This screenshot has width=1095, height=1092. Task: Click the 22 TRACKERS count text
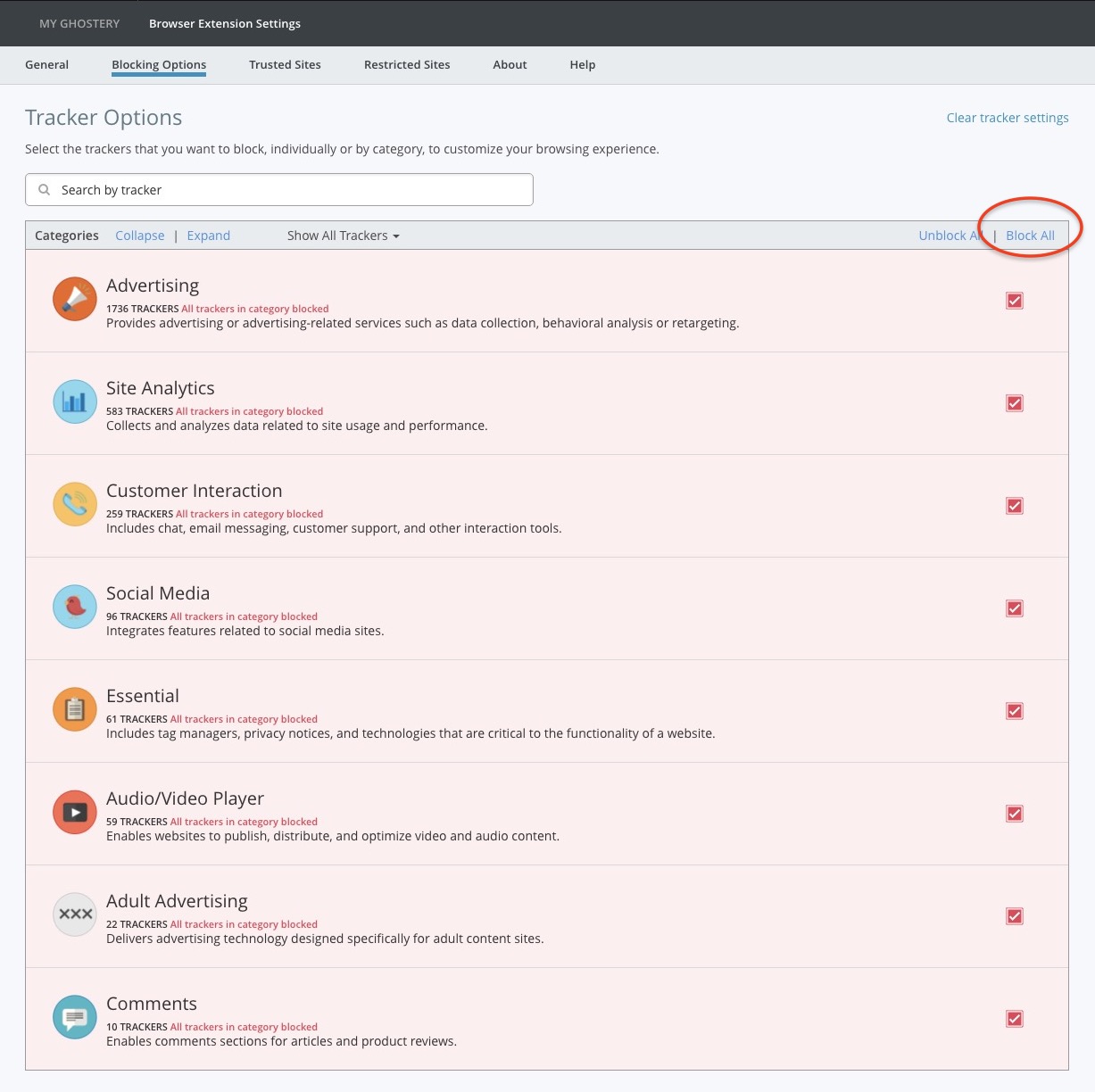click(x=137, y=924)
